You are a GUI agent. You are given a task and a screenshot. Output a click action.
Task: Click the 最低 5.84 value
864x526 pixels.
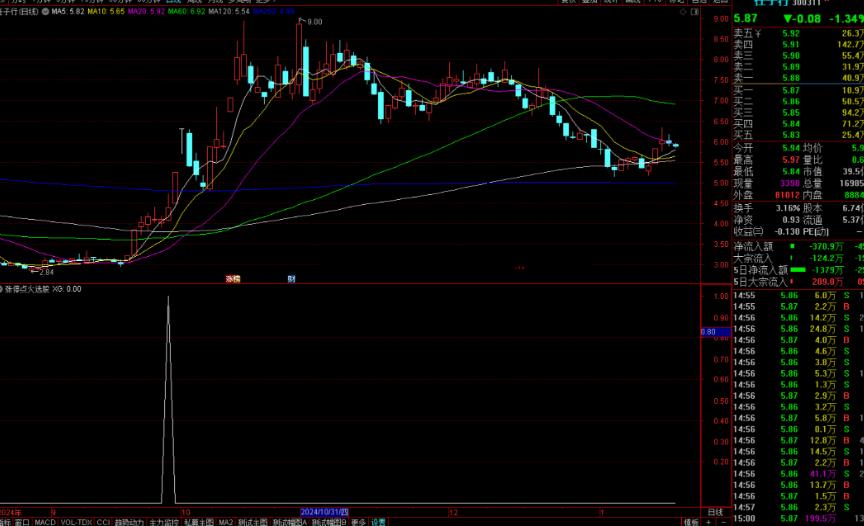[791, 171]
